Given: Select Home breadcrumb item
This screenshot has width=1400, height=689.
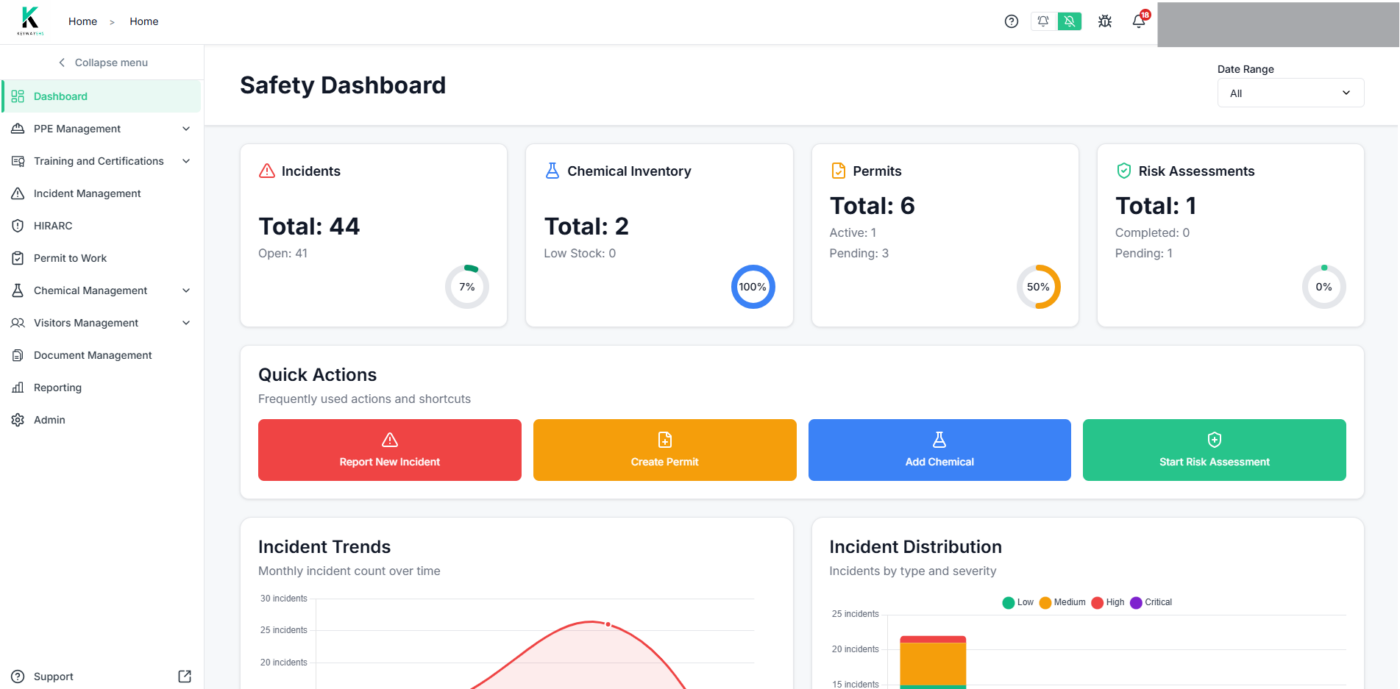Looking at the screenshot, I should tap(82, 21).
